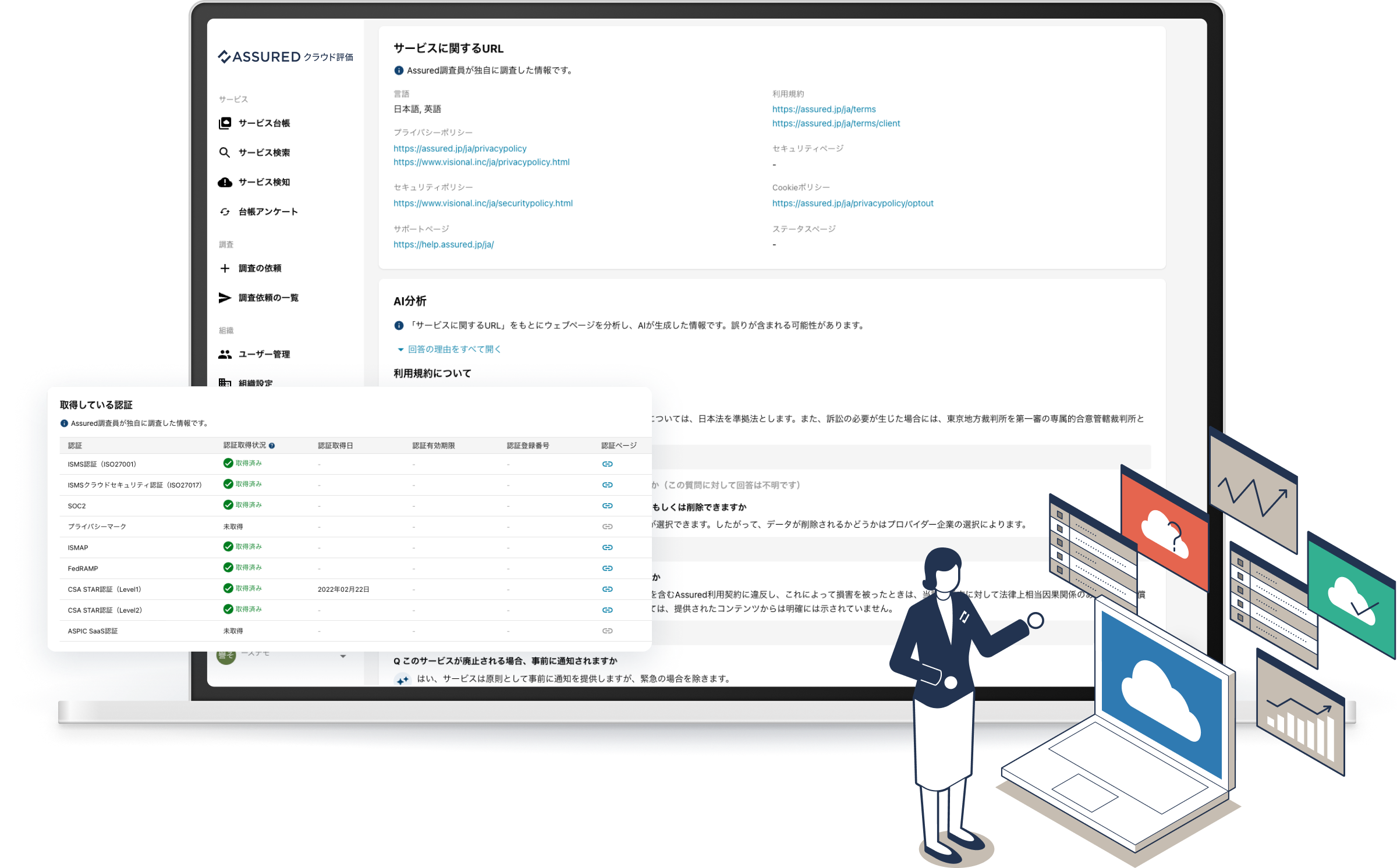This screenshot has height=868, width=1397.
Task: Click the ASSURED クラウド評価 logo
Action: pyautogui.click(x=285, y=57)
